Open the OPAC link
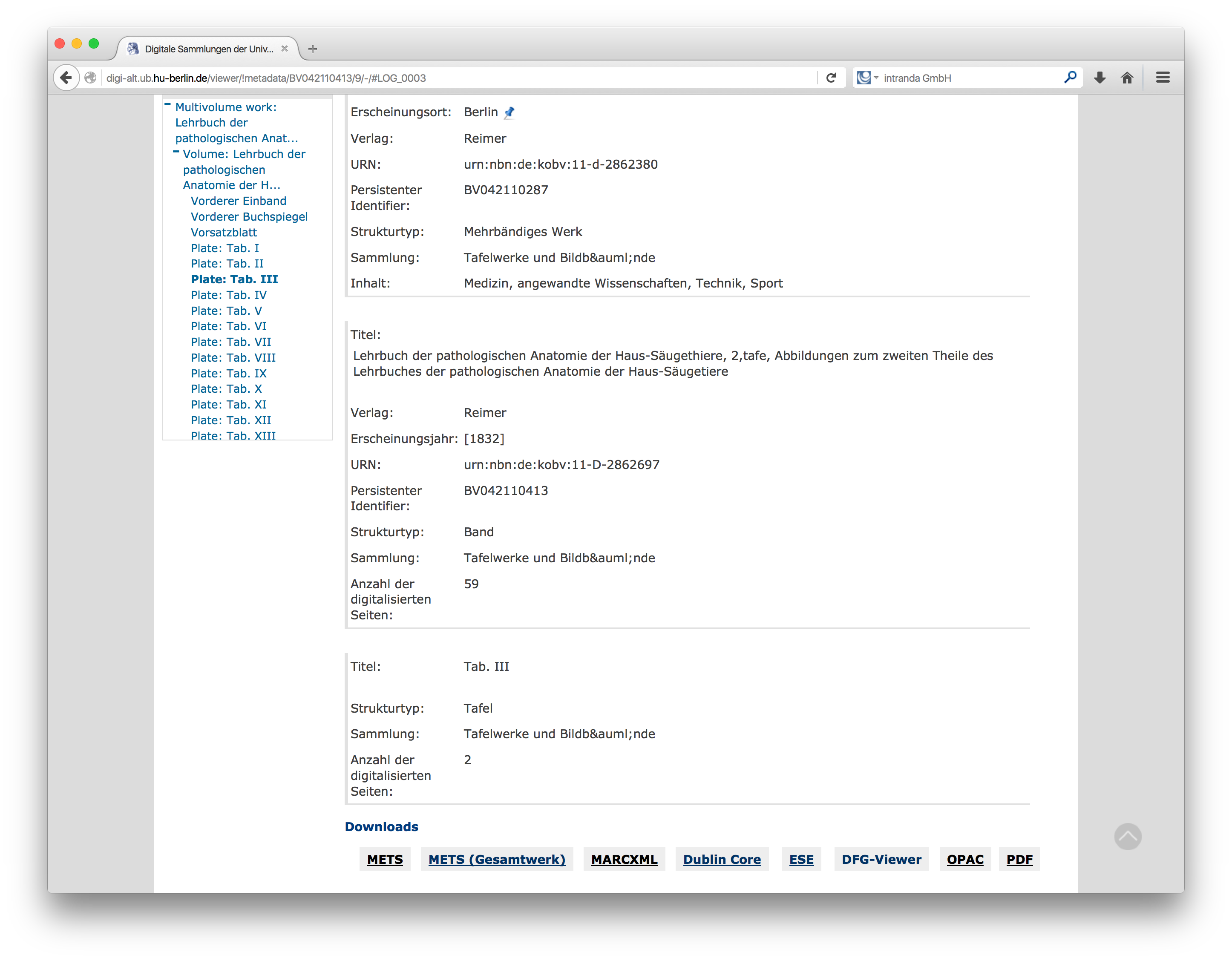 (964, 860)
